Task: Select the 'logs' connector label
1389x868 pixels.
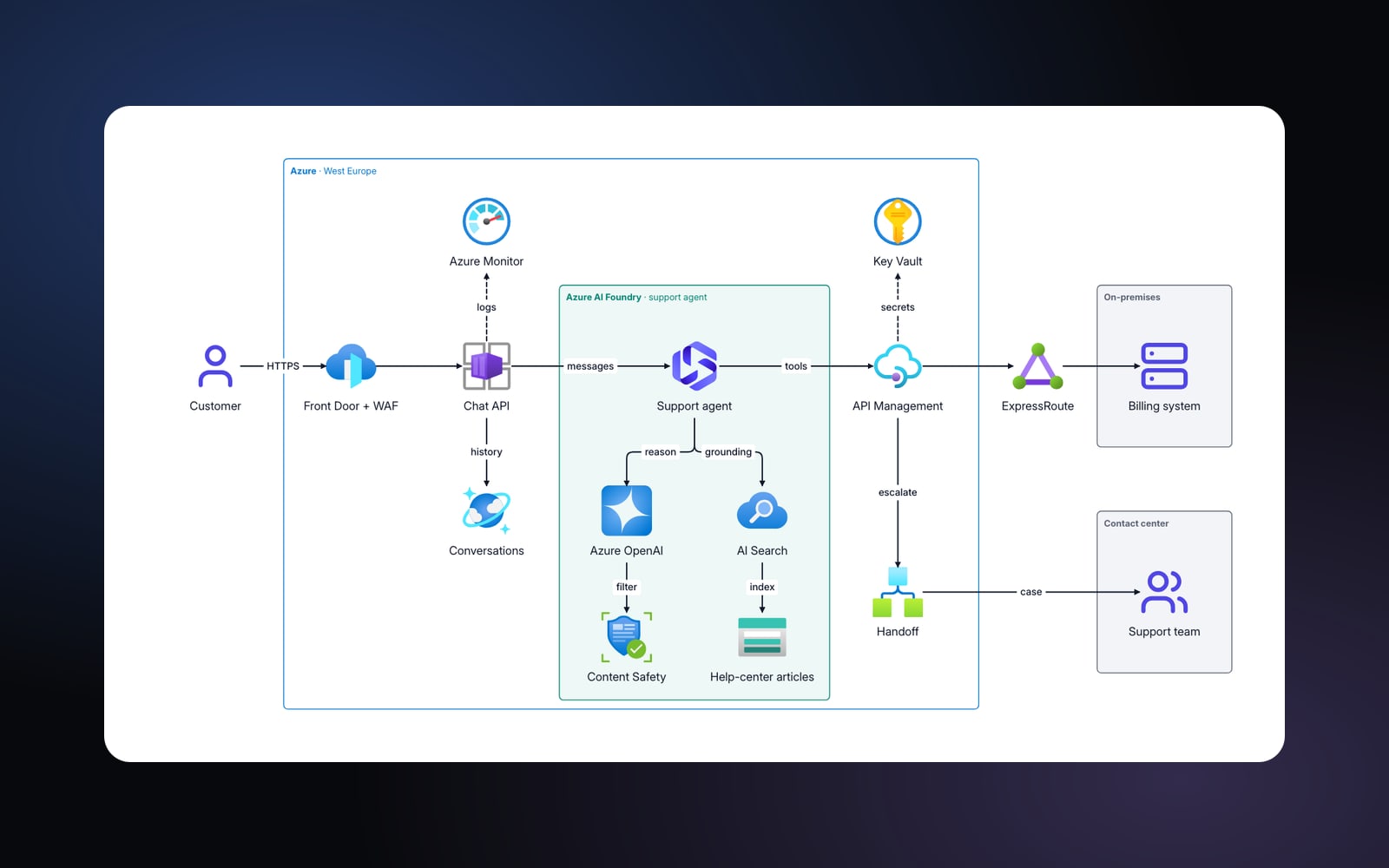Action: (x=486, y=307)
